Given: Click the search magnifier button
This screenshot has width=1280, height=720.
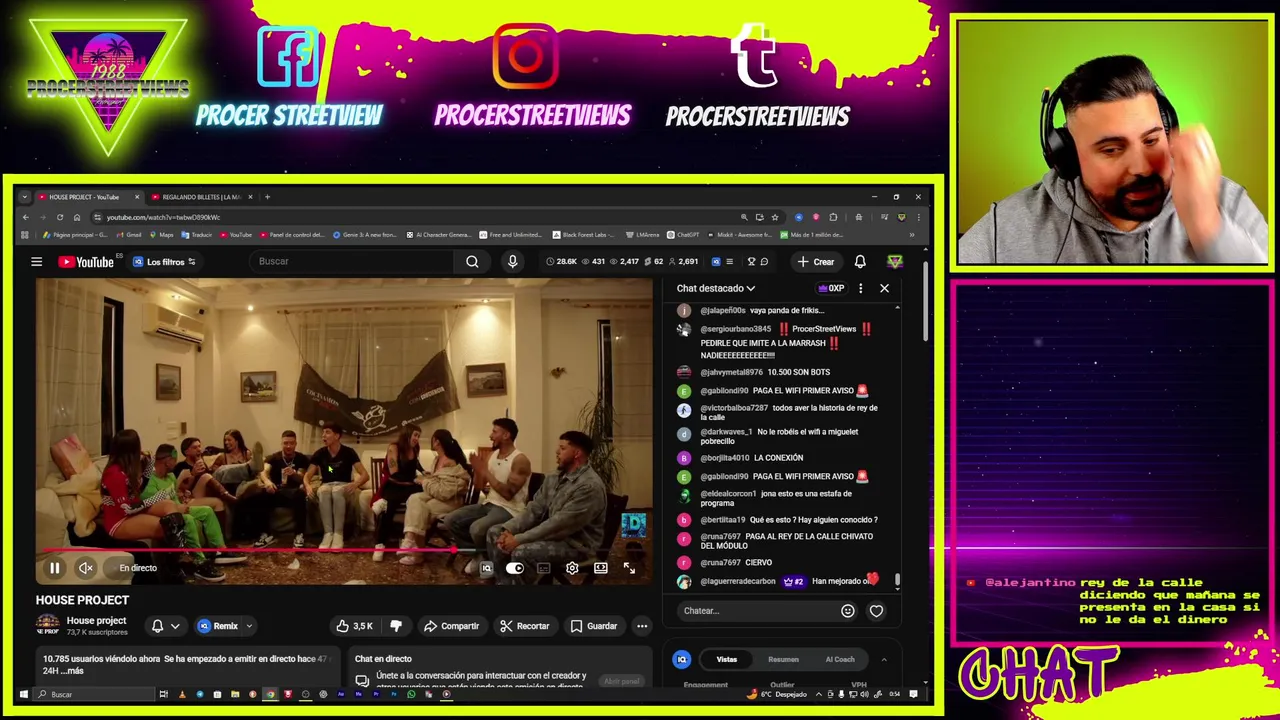Looking at the screenshot, I should point(472,262).
